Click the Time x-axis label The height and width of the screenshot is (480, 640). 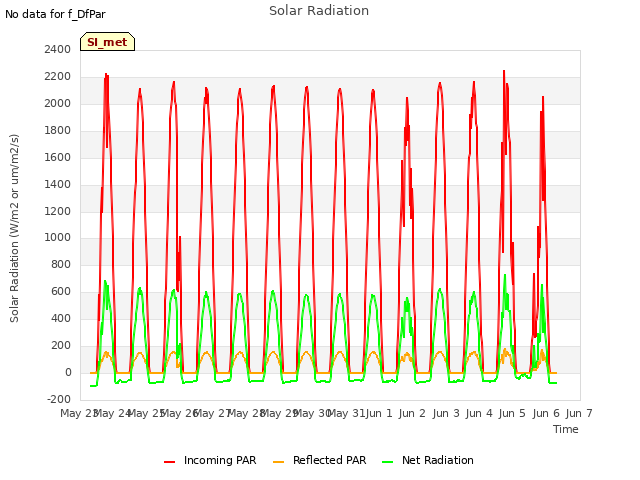[x=566, y=429]
